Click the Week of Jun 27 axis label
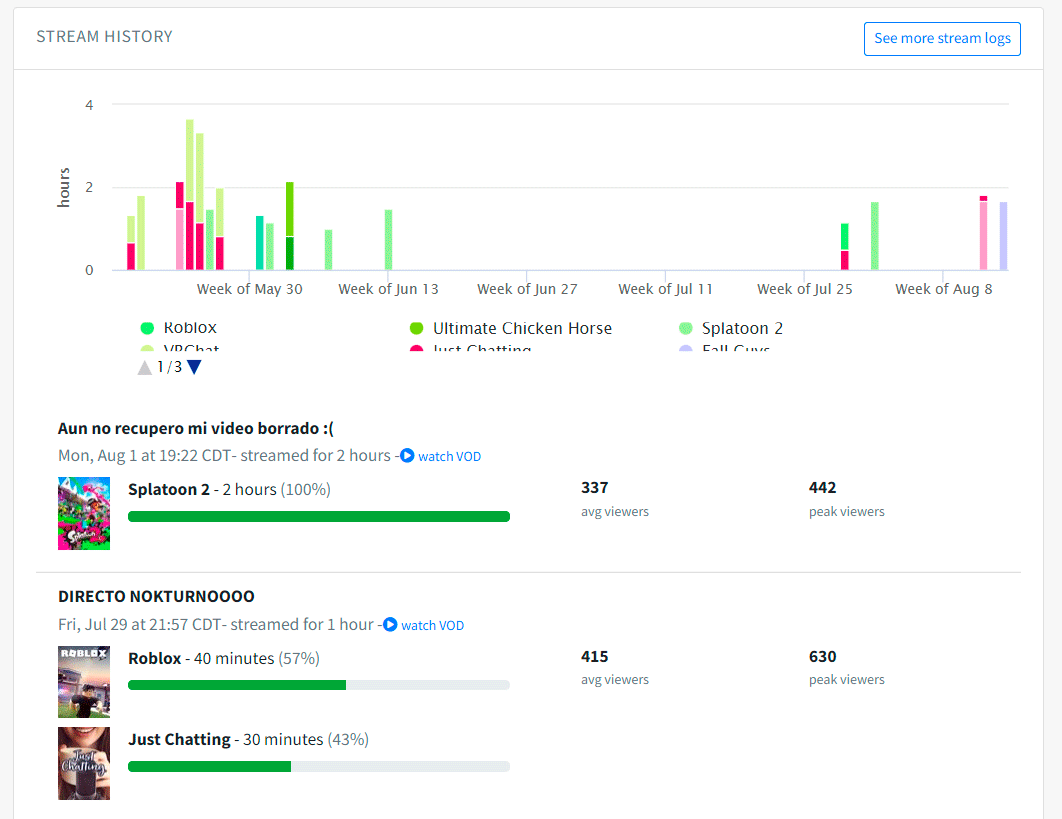Viewport: 1062px width, 819px height. click(527, 289)
